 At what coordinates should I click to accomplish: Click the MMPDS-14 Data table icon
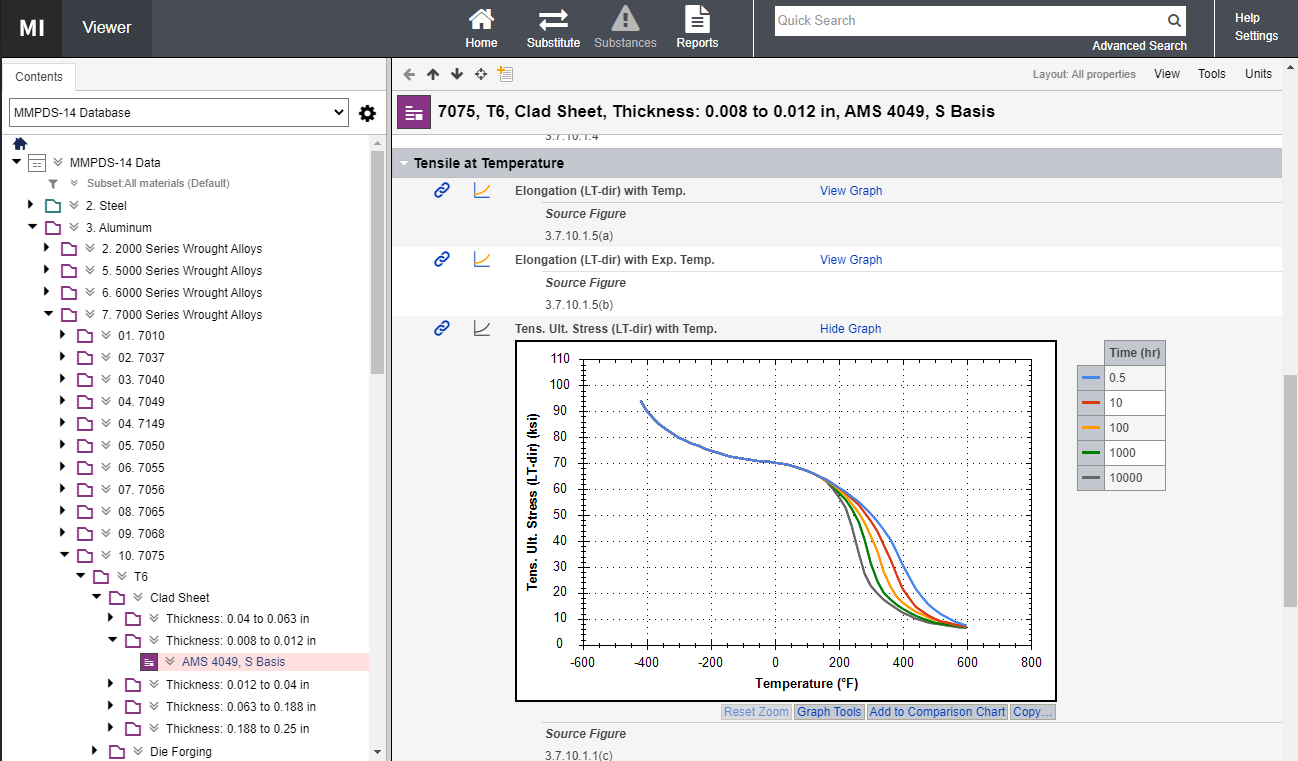click(x=37, y=162)
